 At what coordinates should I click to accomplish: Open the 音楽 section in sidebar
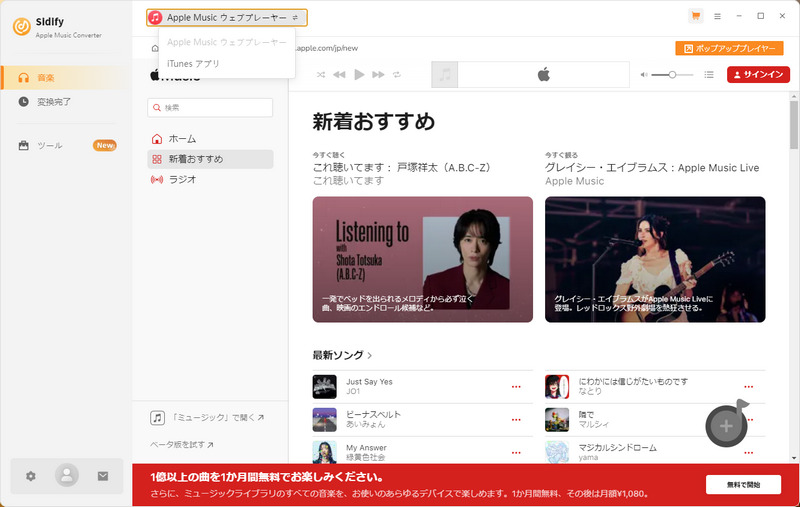click(x=65, y=78)
